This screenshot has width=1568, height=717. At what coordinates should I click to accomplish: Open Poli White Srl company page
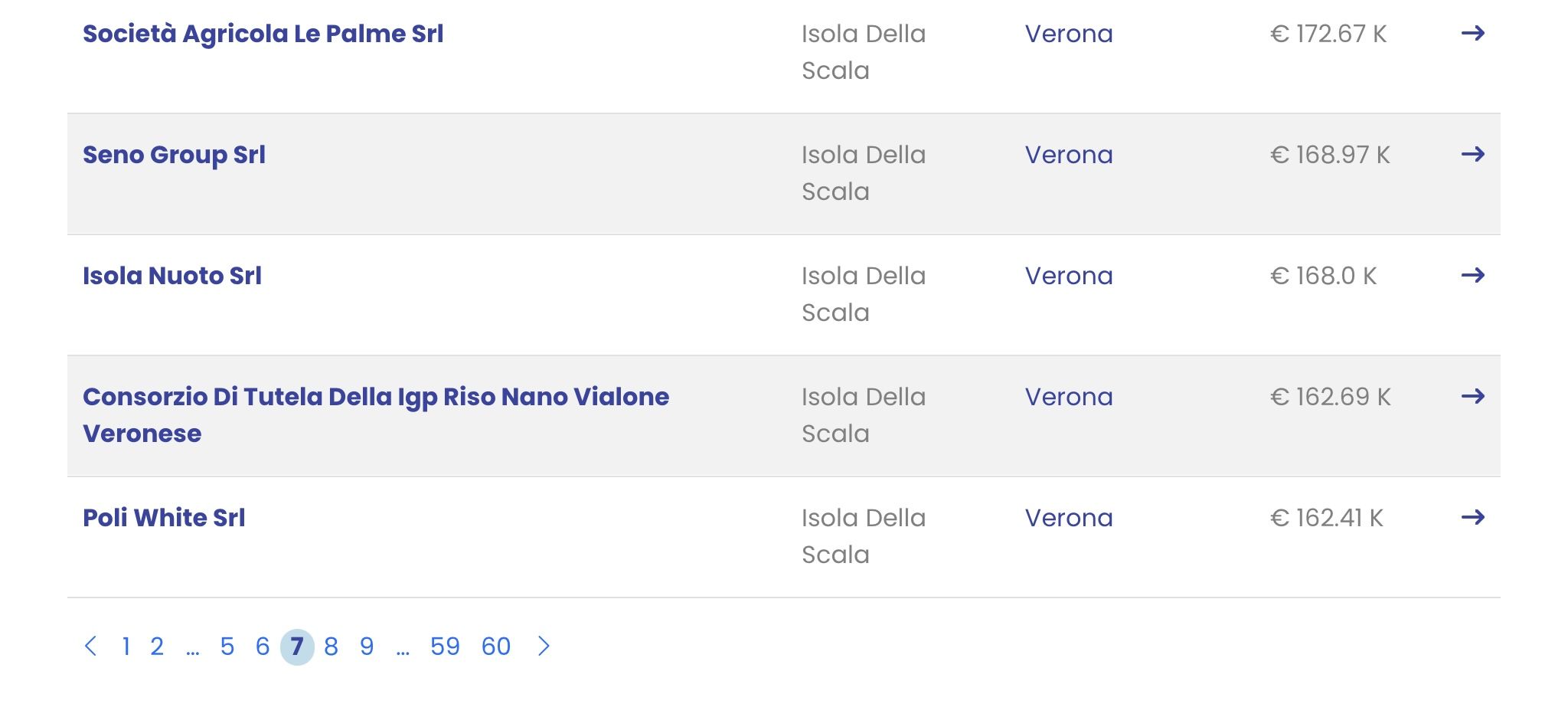coord(164,518)
